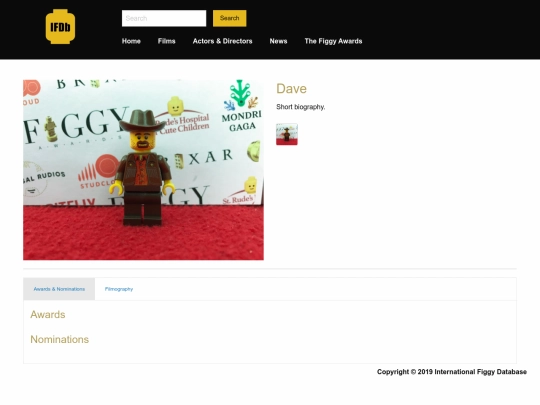Click the Nominations heading
The width and height of the screenshot is (540, 405).
pos(60,339)
